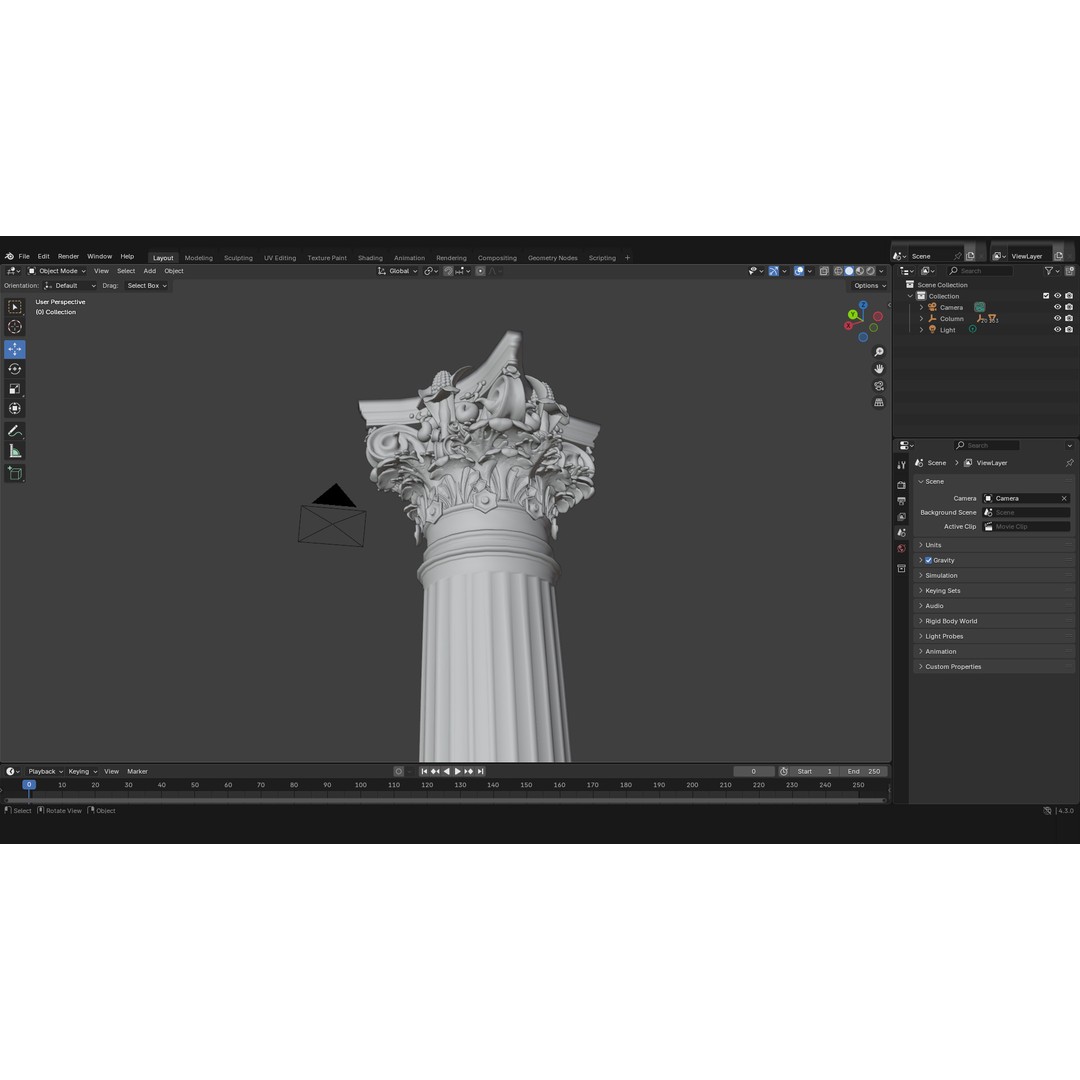This screenshot has height=1080, width=1080.
Task: Switch to the Sculpting workspace tab
Action: [238, 257]
